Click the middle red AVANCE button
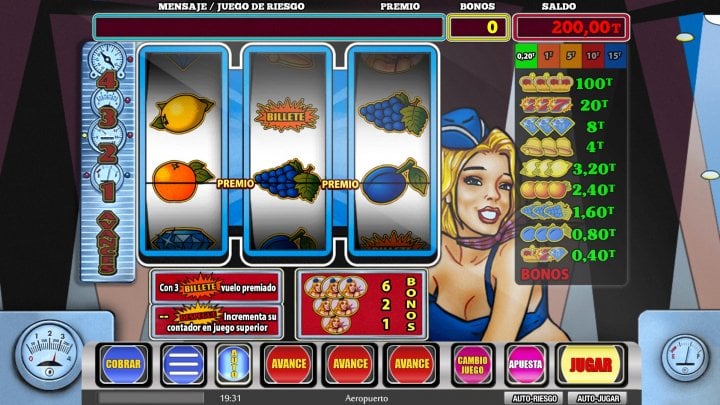This screenshot has width=720, height=405. 350,364
